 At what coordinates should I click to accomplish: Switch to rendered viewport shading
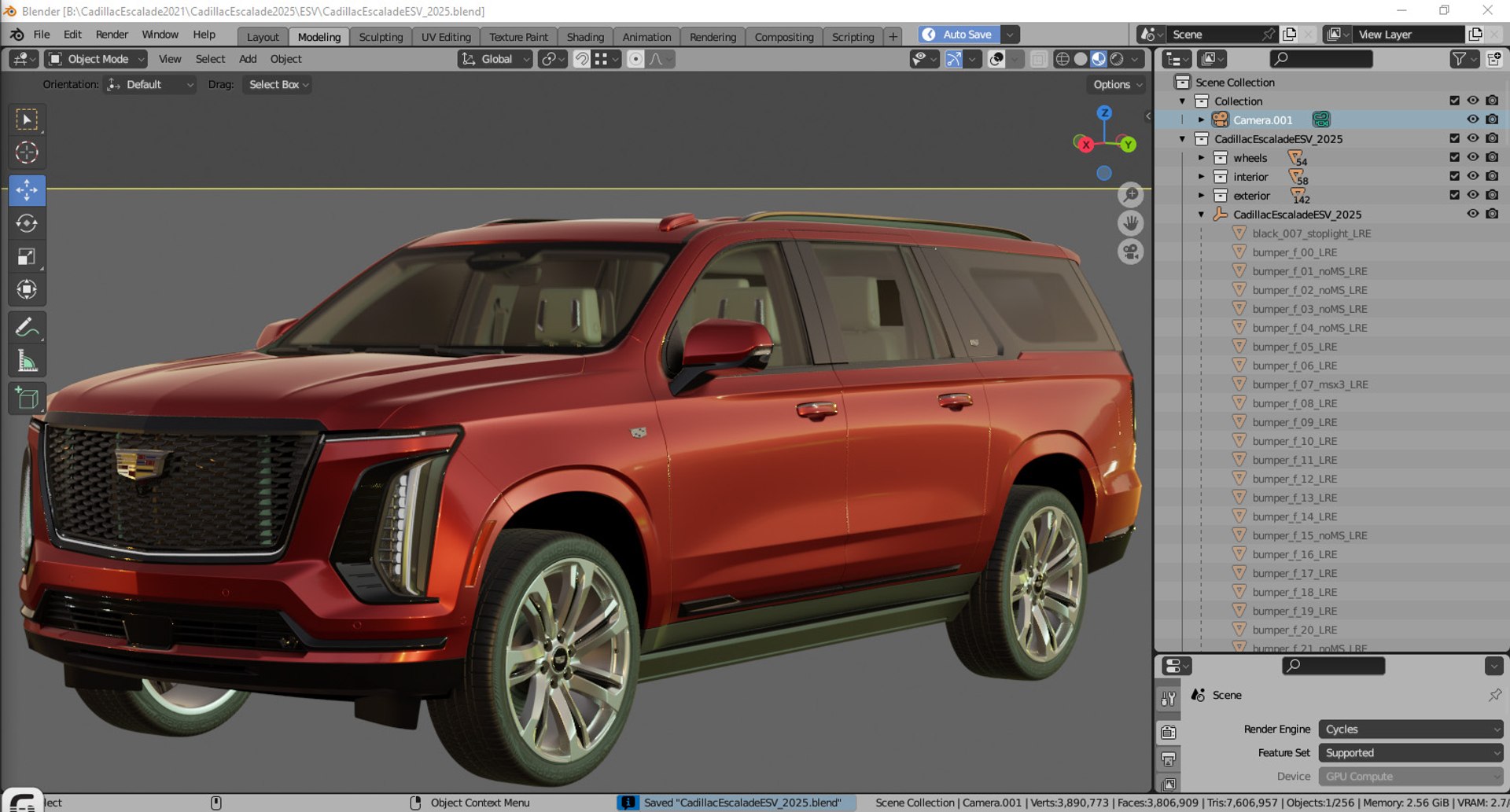[1117, 59]
